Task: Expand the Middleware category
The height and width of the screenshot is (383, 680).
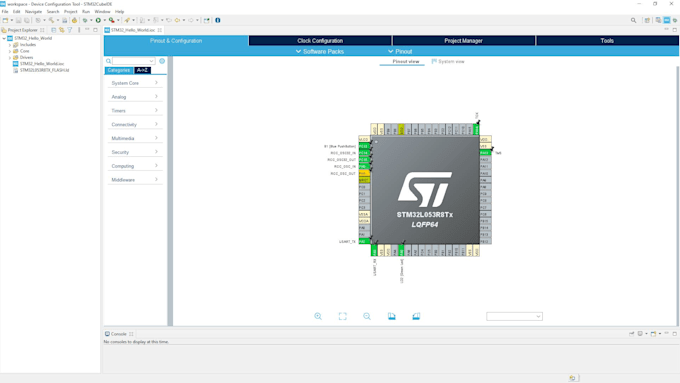Action: 134,180
